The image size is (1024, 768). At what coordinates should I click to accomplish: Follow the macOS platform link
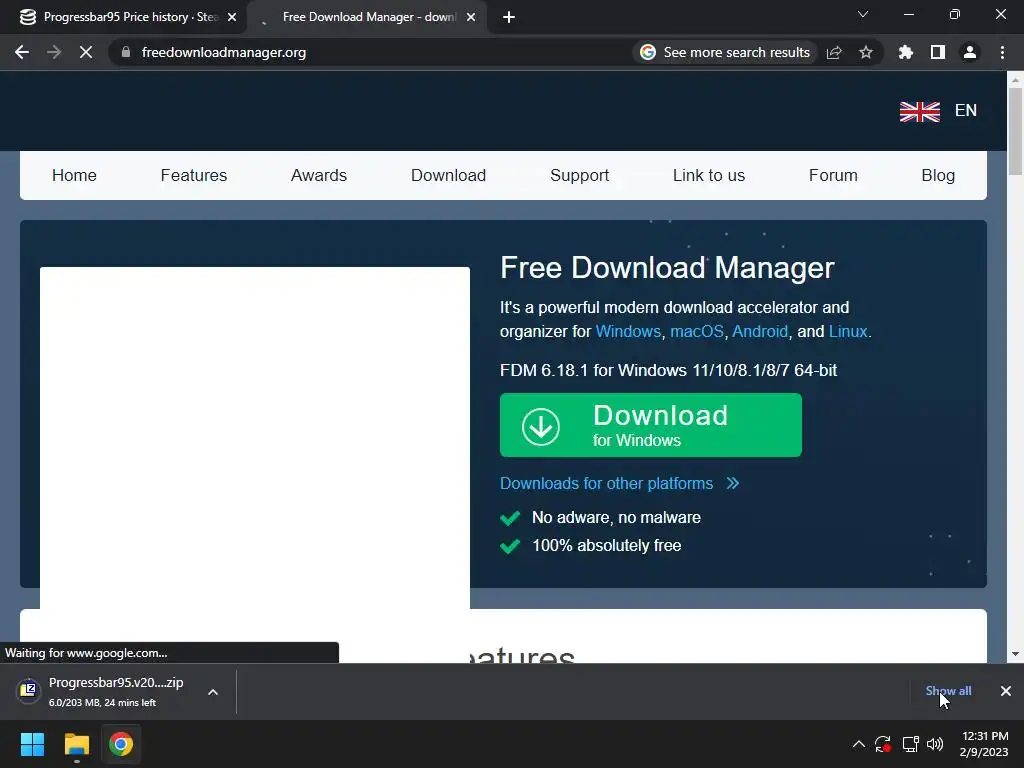697,331
